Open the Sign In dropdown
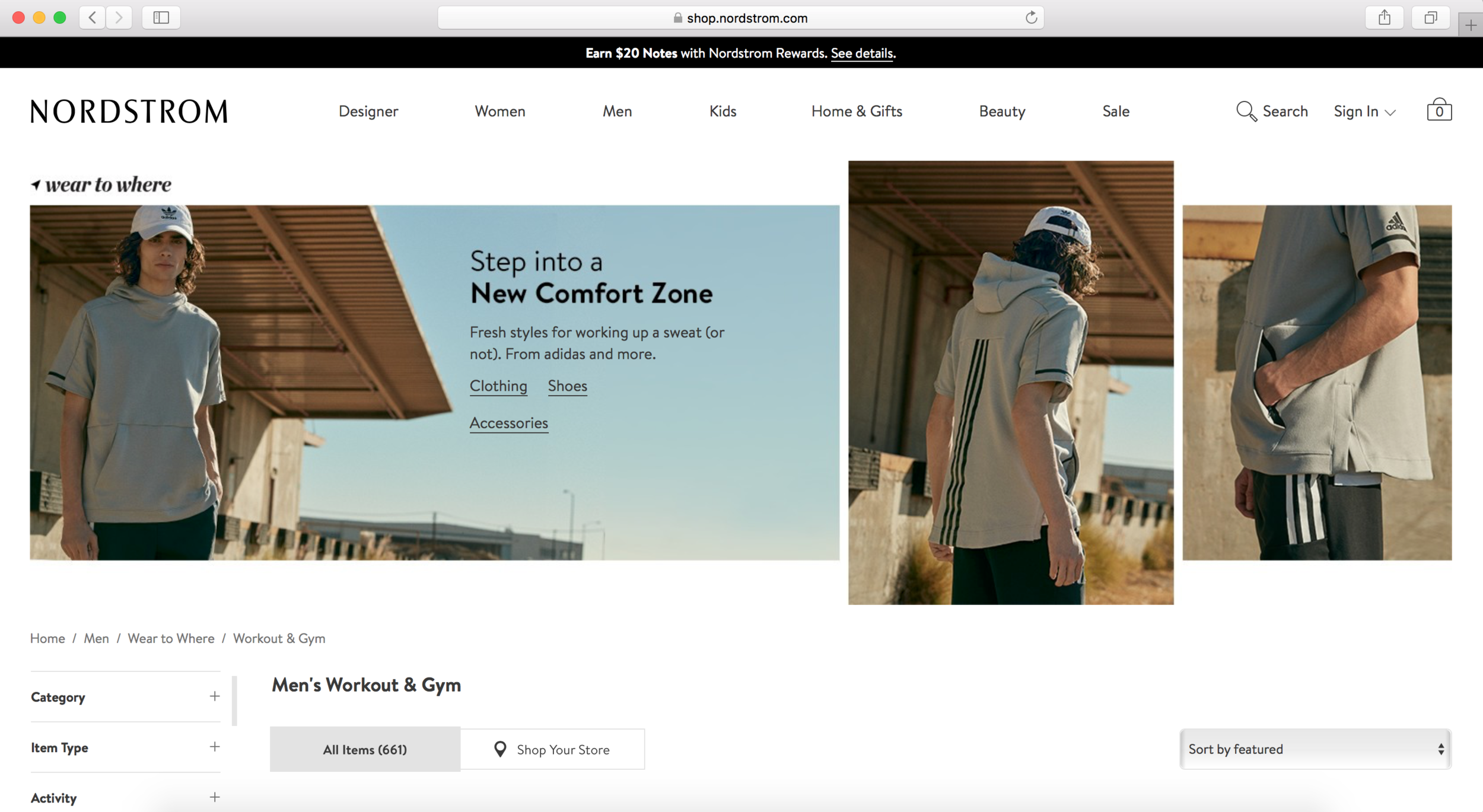Viewport: 1483px width, 812px height. pos(1364,112)
